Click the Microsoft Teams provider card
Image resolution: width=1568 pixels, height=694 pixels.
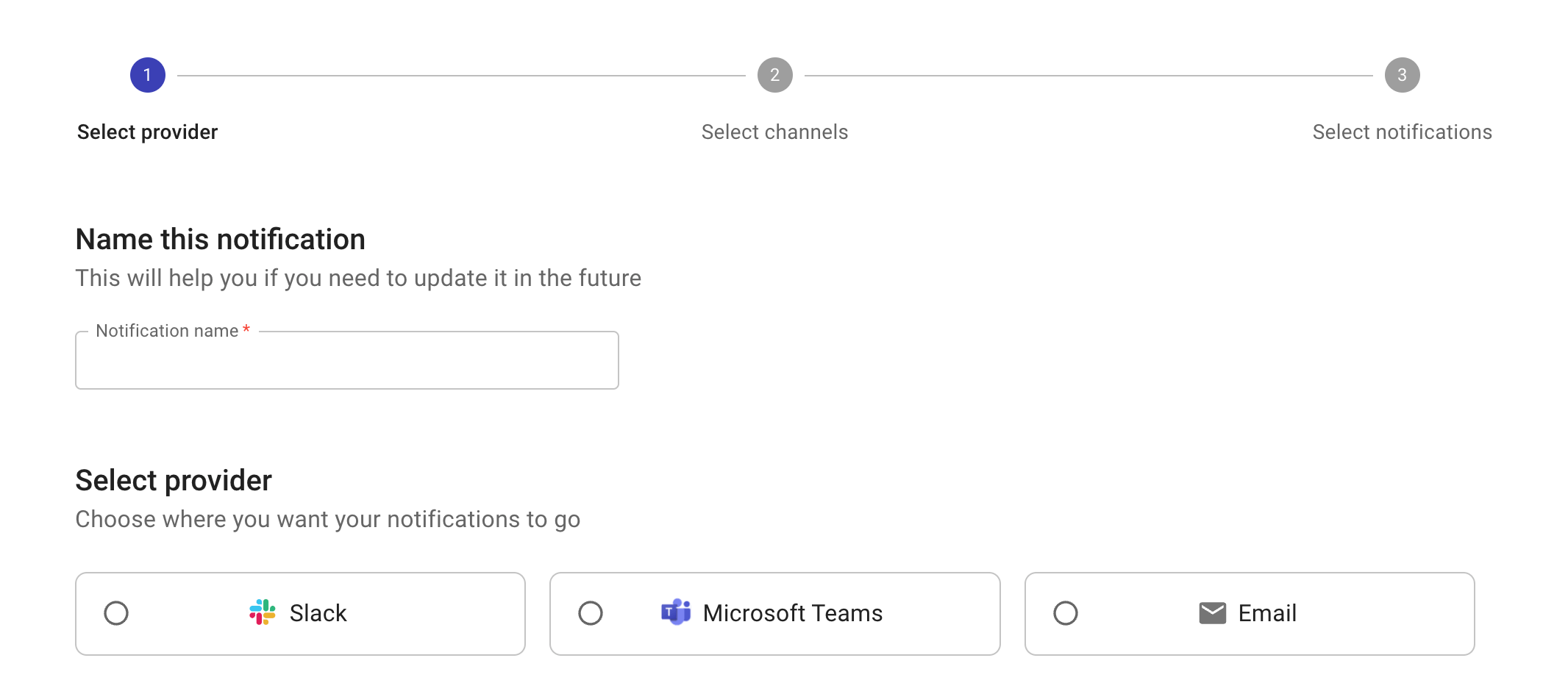[x=774, y=613]
